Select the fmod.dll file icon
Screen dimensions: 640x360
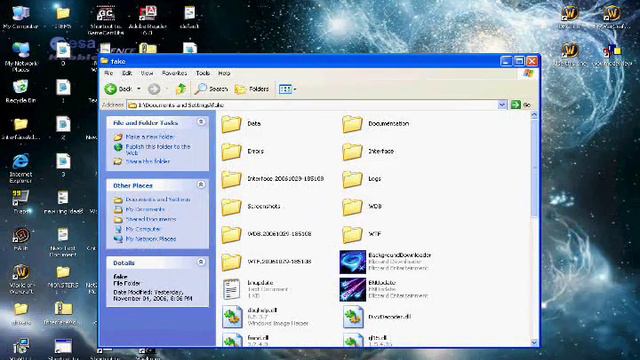pyautogui.click(x=232, y=340)
